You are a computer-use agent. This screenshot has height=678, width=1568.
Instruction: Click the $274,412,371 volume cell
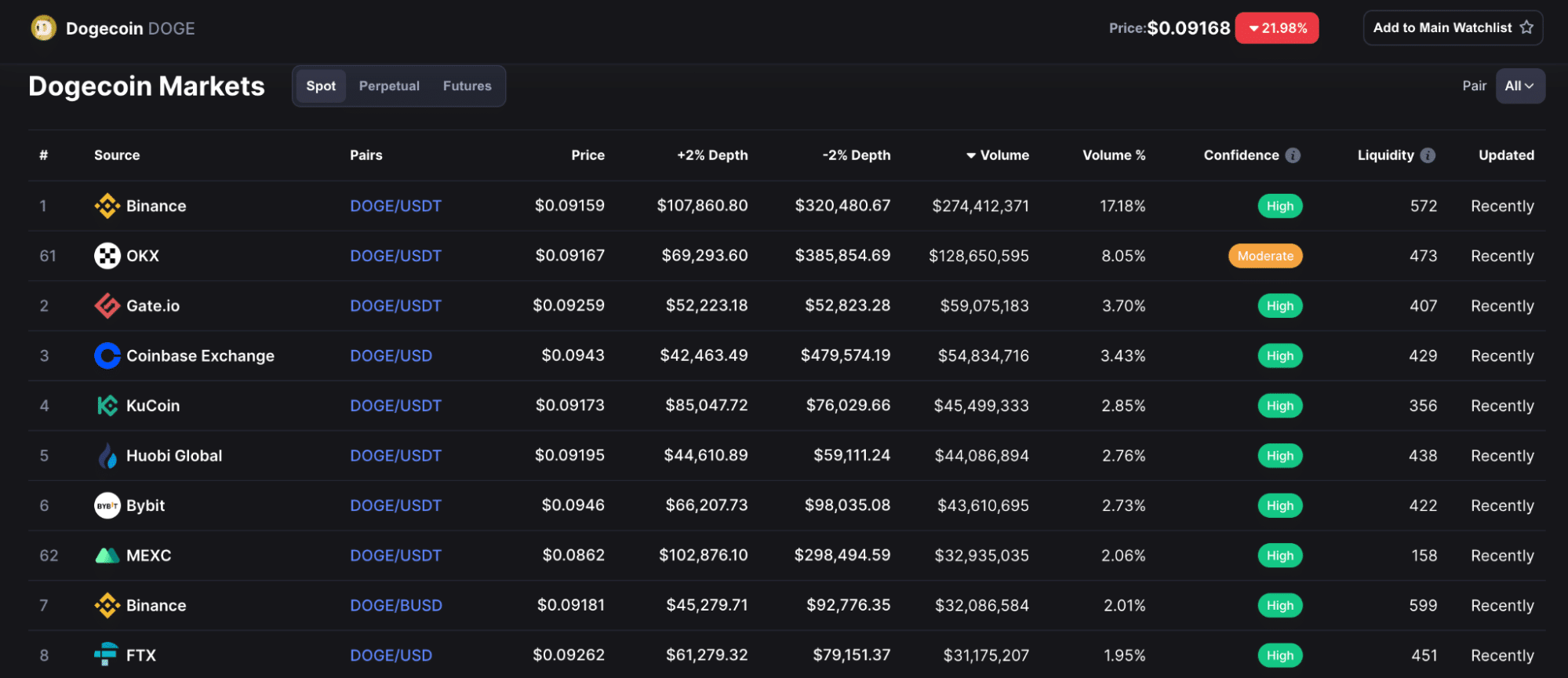[x=980, y=206]
